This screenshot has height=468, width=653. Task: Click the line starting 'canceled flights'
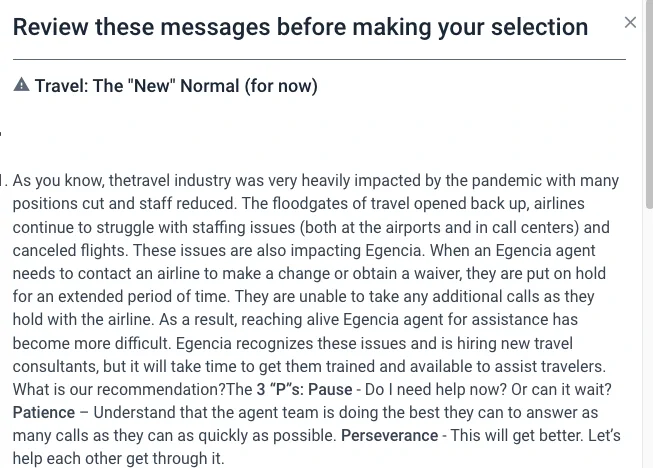(304, 250)
